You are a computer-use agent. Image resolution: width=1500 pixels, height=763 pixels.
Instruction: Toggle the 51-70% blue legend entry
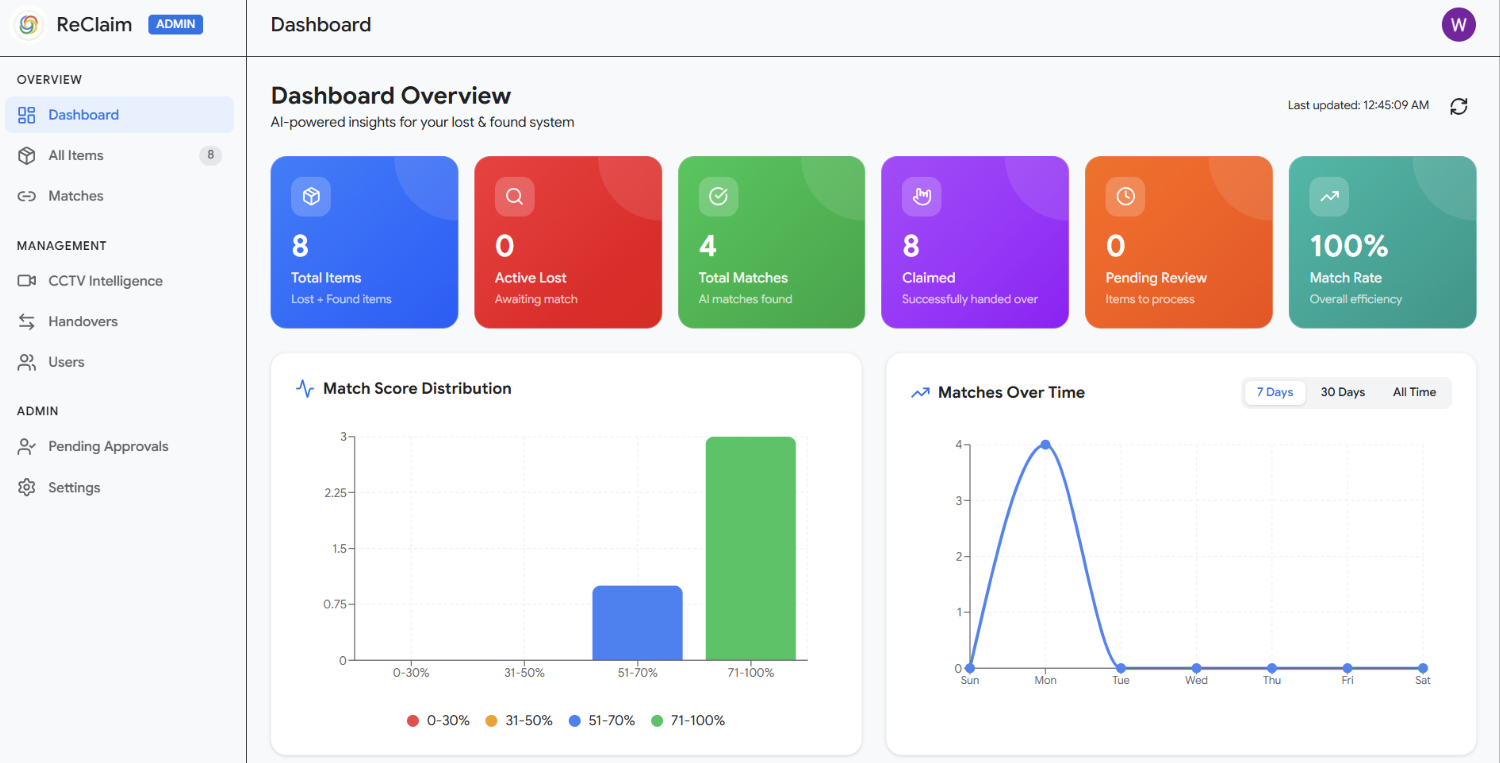click(x=602, y=720)
